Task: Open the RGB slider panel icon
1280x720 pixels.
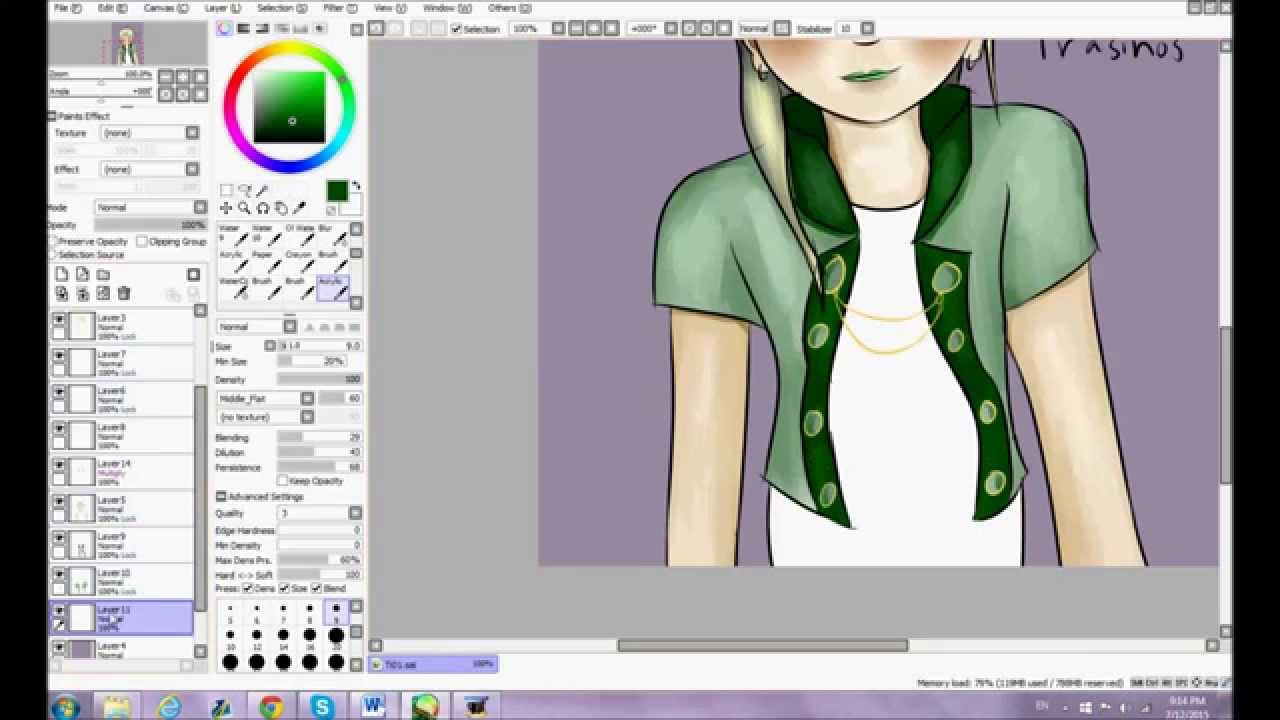Action: point(242,29)
